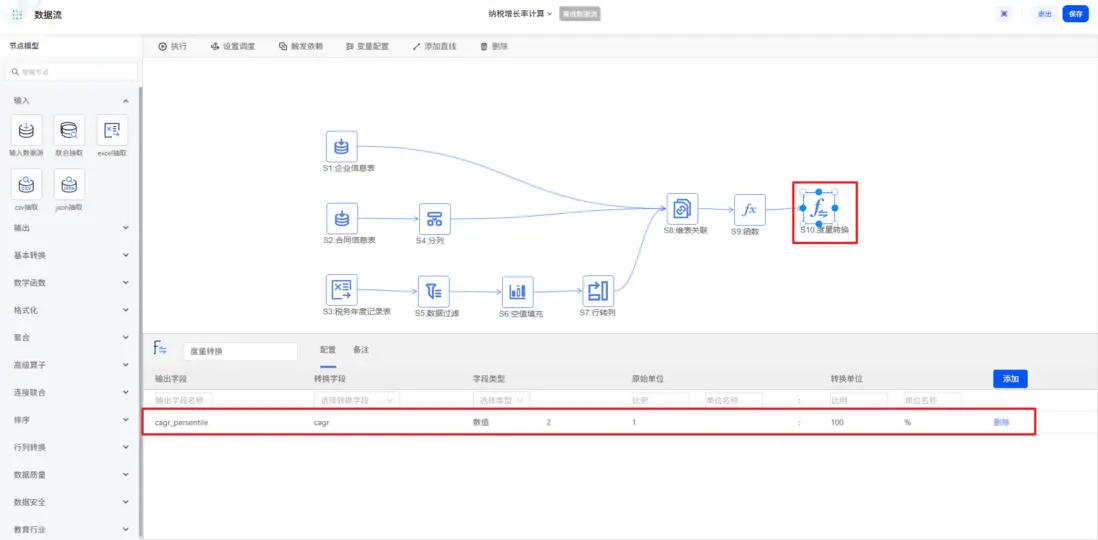This screenshot has height=540, width=1098.
Task: Expand the 格式化 category
Action: (125, 310)
